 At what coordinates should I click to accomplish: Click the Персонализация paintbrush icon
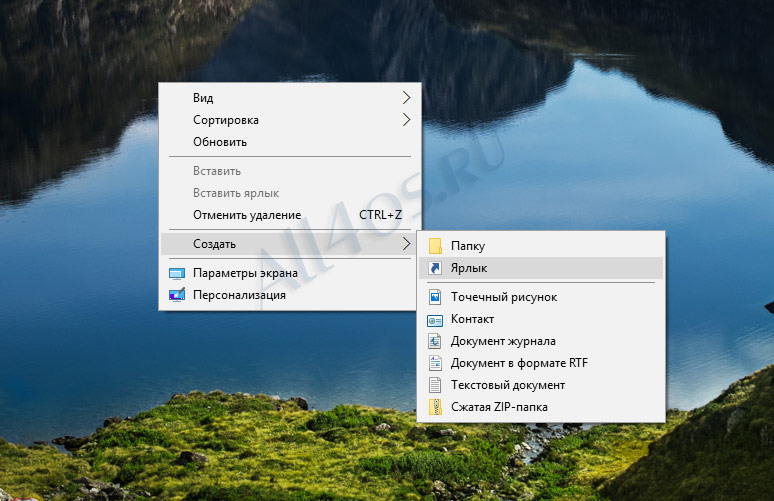(x=177, y=295)
